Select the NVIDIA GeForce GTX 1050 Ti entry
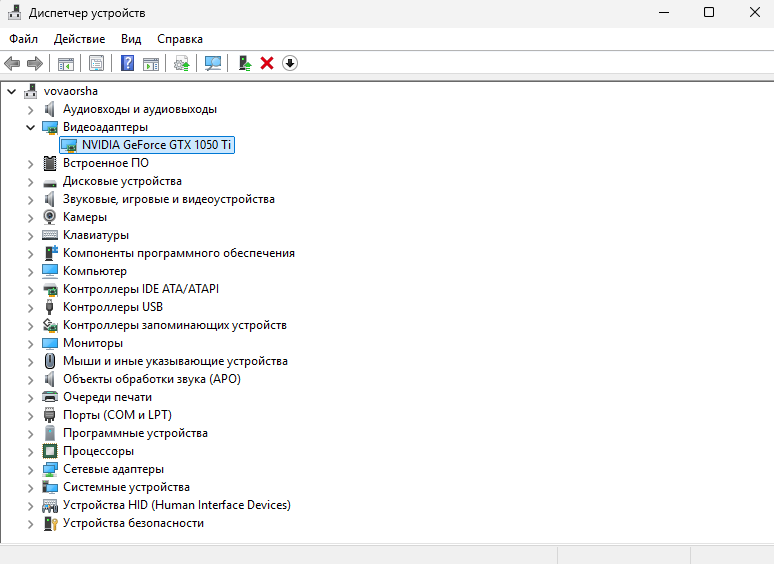 (x=147, y=145)
